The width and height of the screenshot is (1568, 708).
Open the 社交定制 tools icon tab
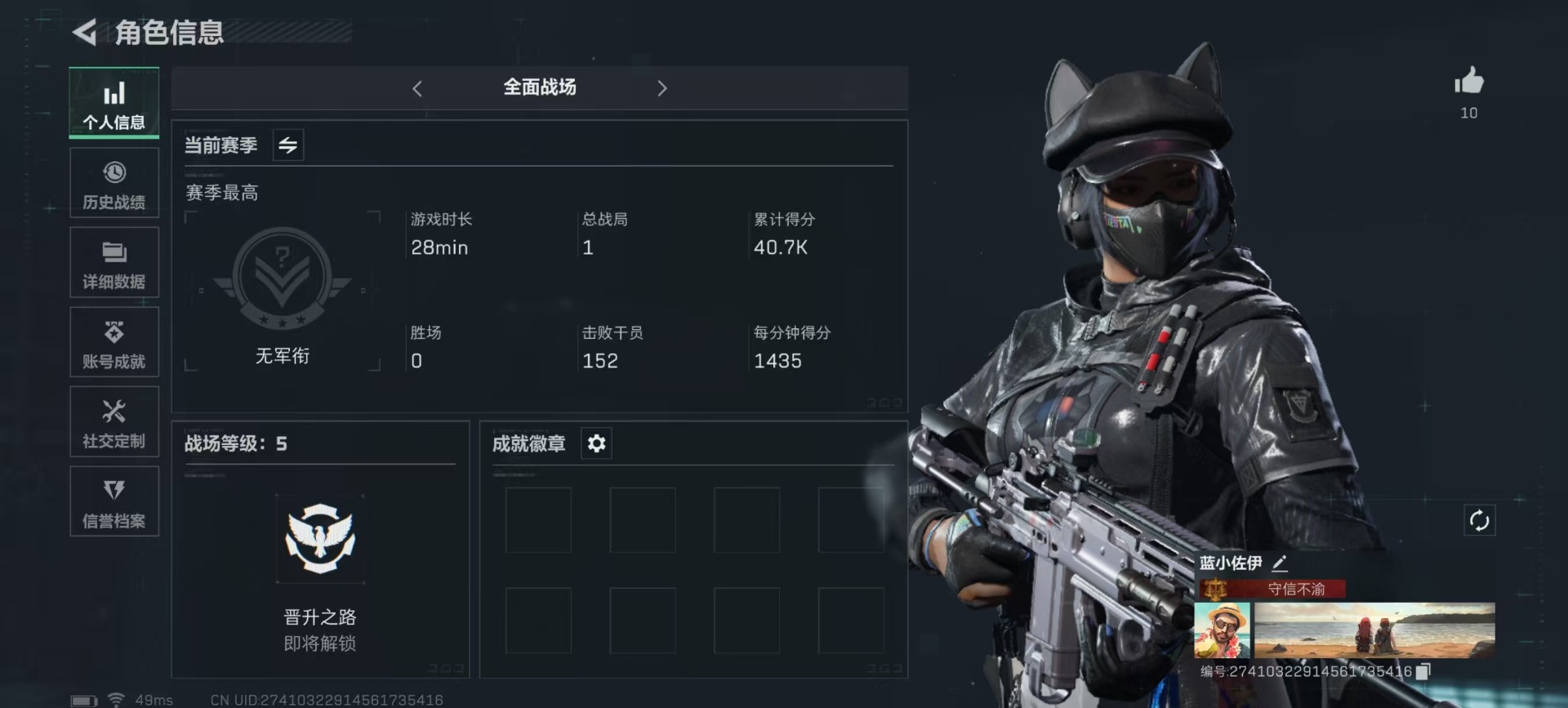114,422
